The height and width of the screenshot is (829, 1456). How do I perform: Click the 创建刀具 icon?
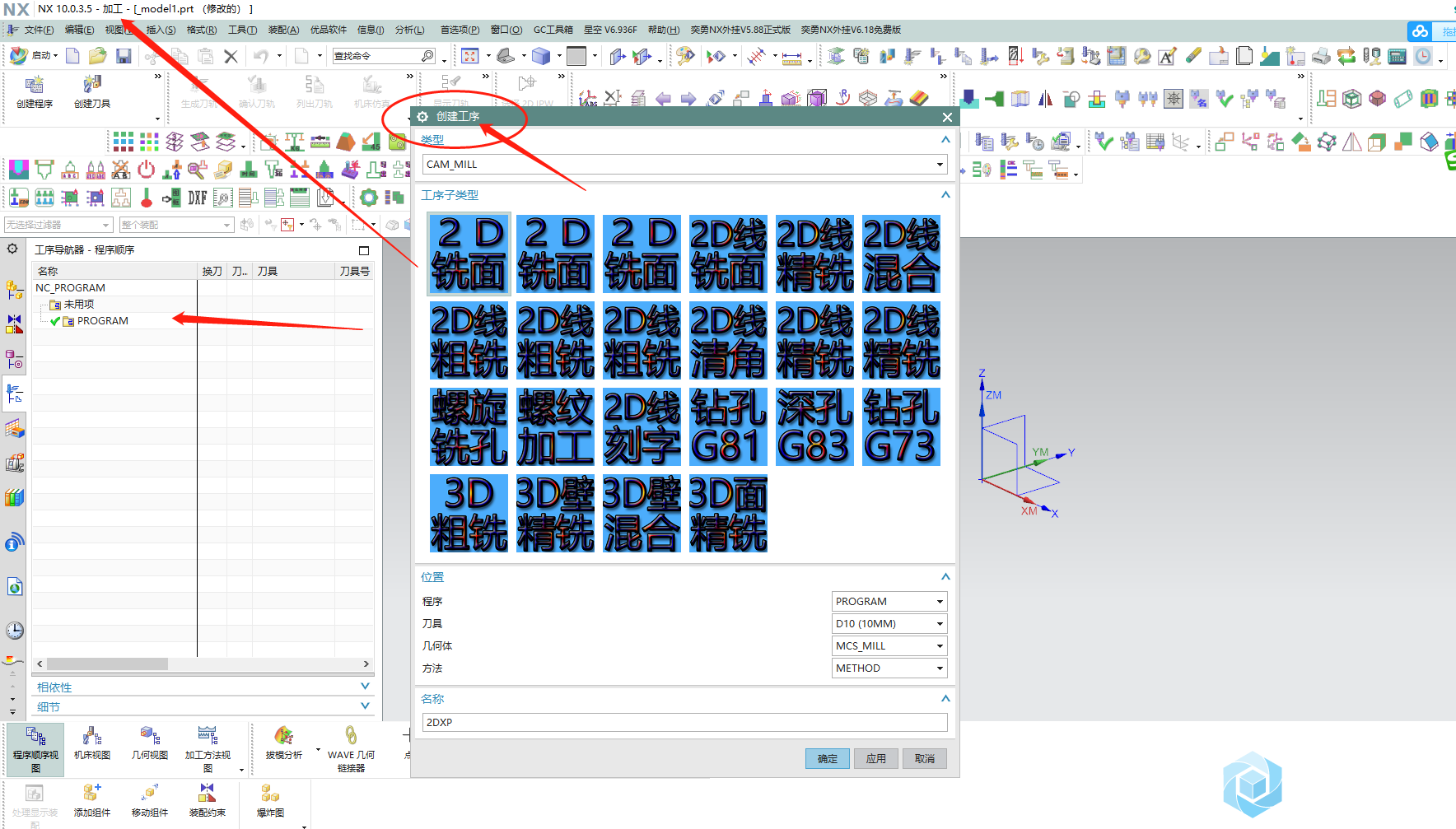pyautogui.click(x=92, y=92)
